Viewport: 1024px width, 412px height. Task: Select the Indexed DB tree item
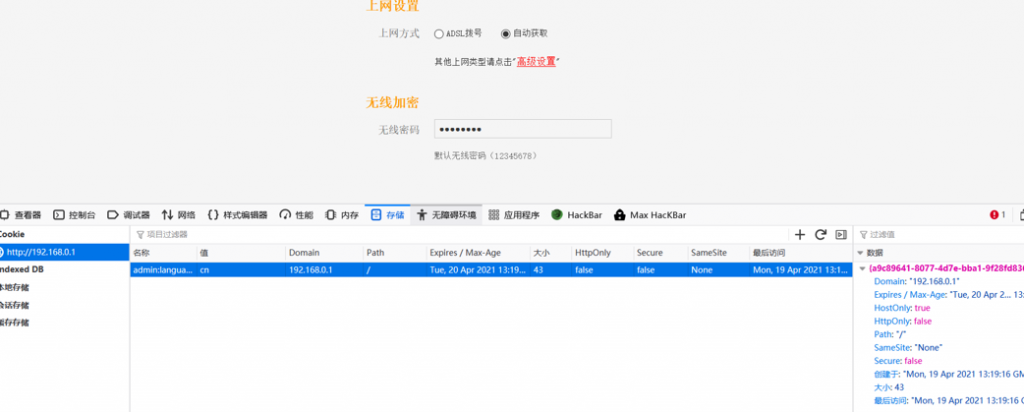click(x=22, y=269)
